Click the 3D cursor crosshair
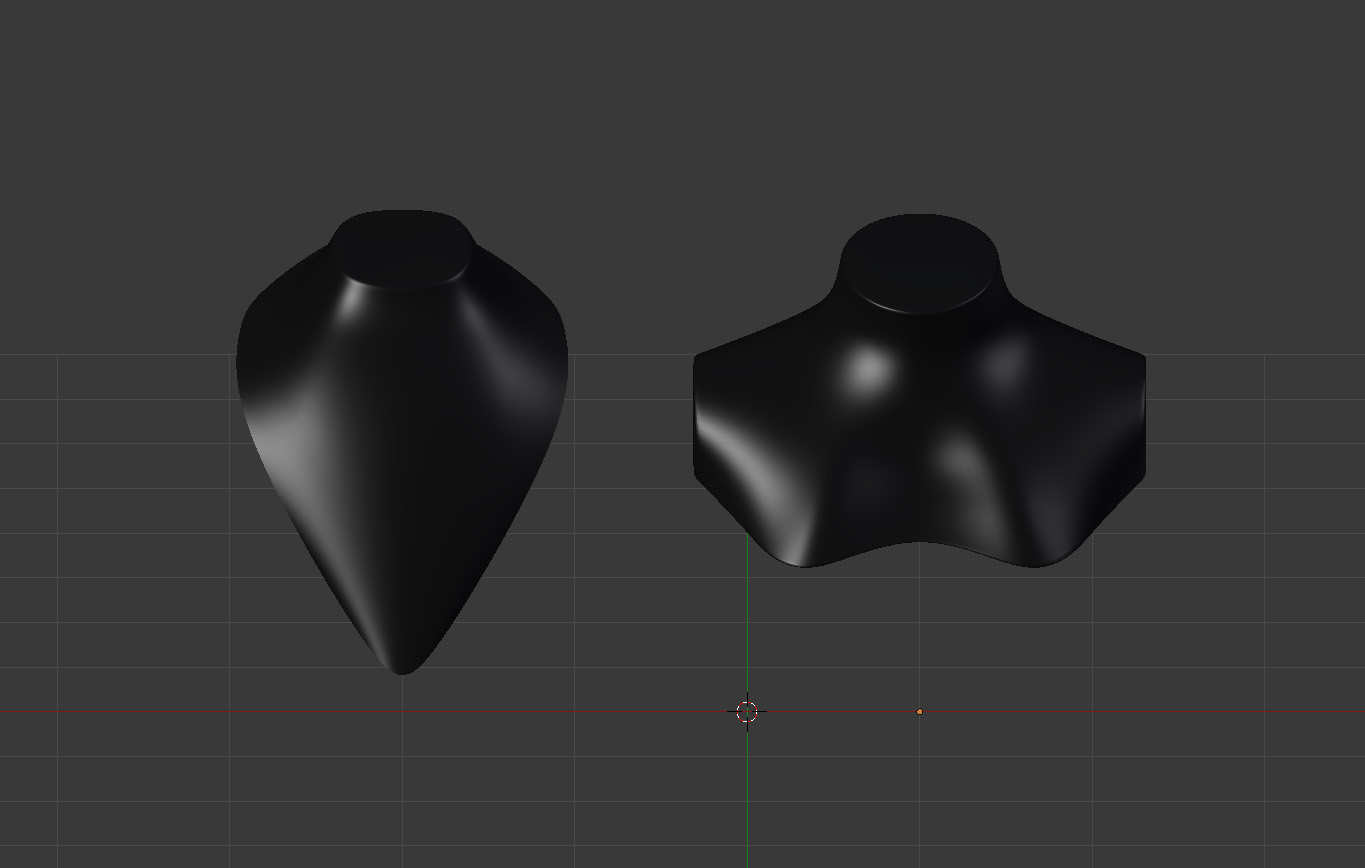This screenshot has width=1365, height=868. point(748,710)
